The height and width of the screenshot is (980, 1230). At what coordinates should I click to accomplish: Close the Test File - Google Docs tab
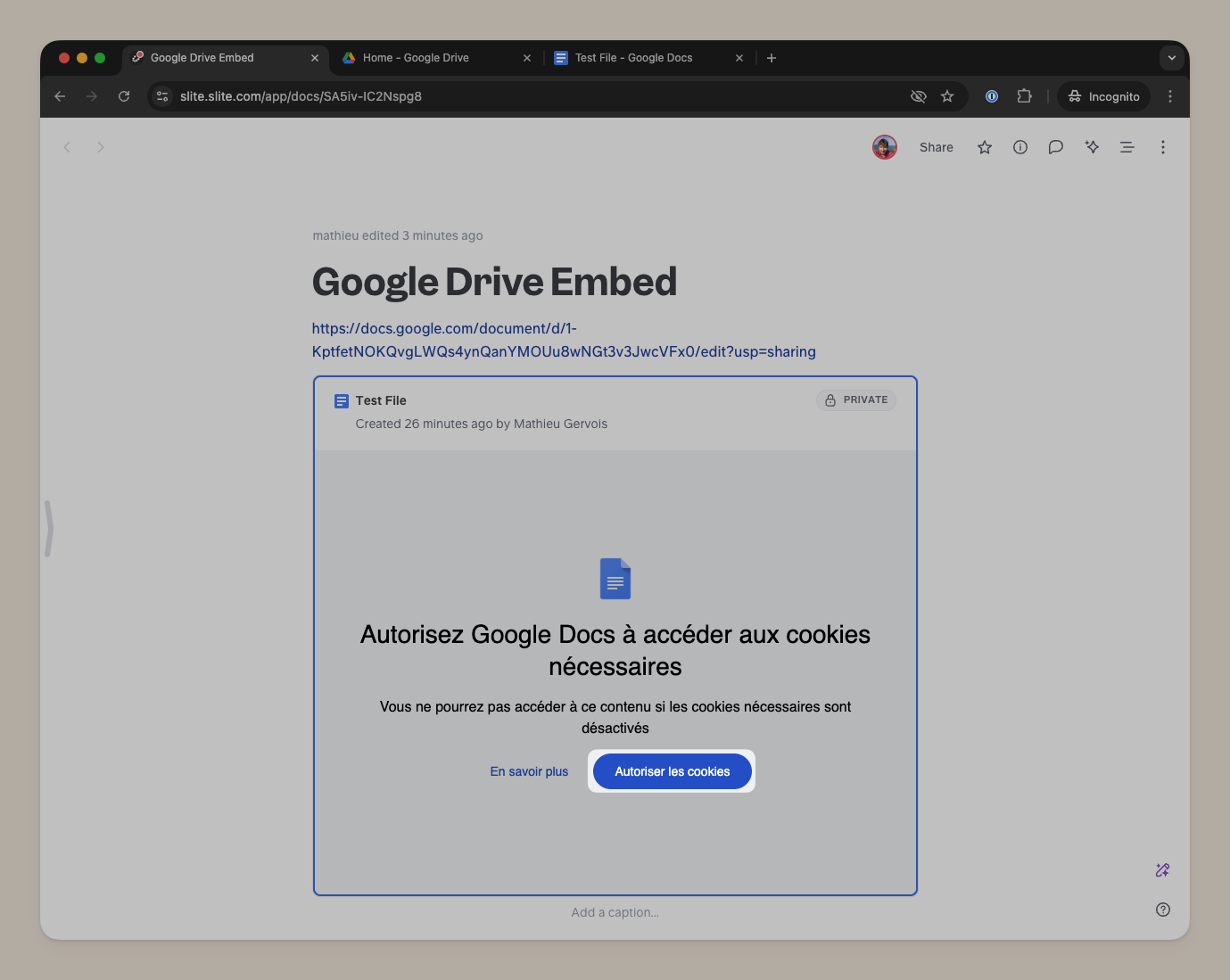coord(739,58)
